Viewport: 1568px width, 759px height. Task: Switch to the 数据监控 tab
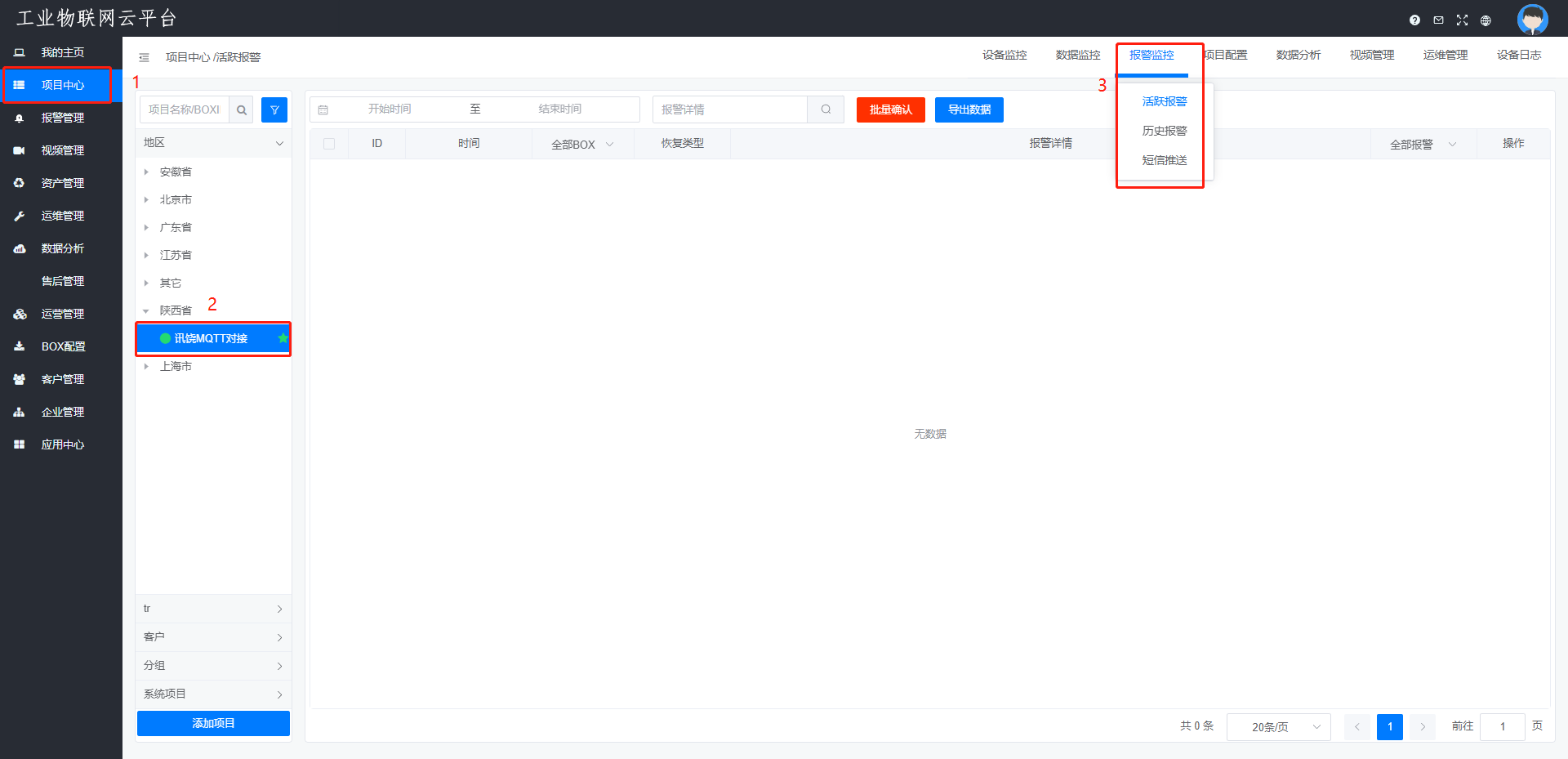(x=1077, y=55)
